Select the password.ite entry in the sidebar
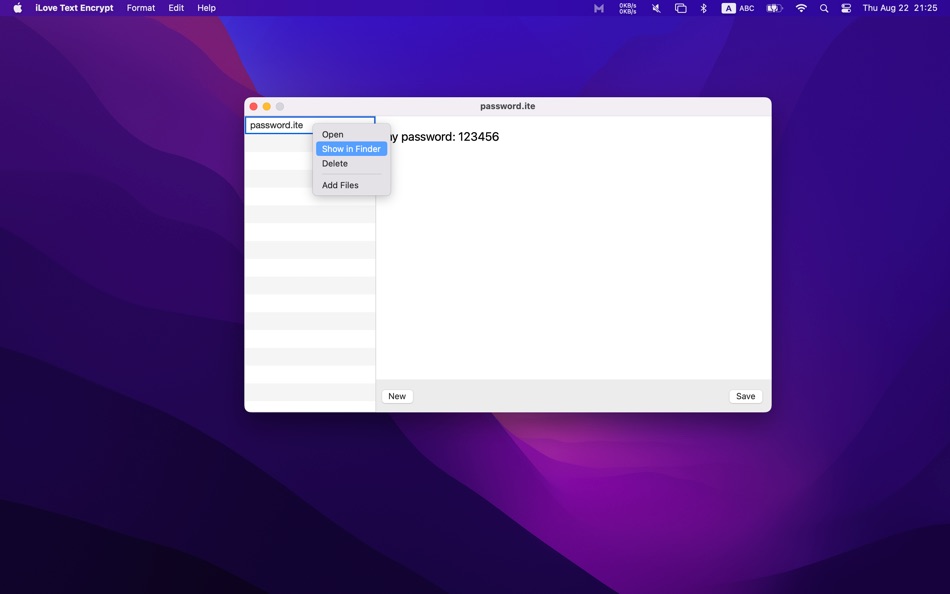The height and width of the screenshot is (594, 950). [x=276, y=124]
